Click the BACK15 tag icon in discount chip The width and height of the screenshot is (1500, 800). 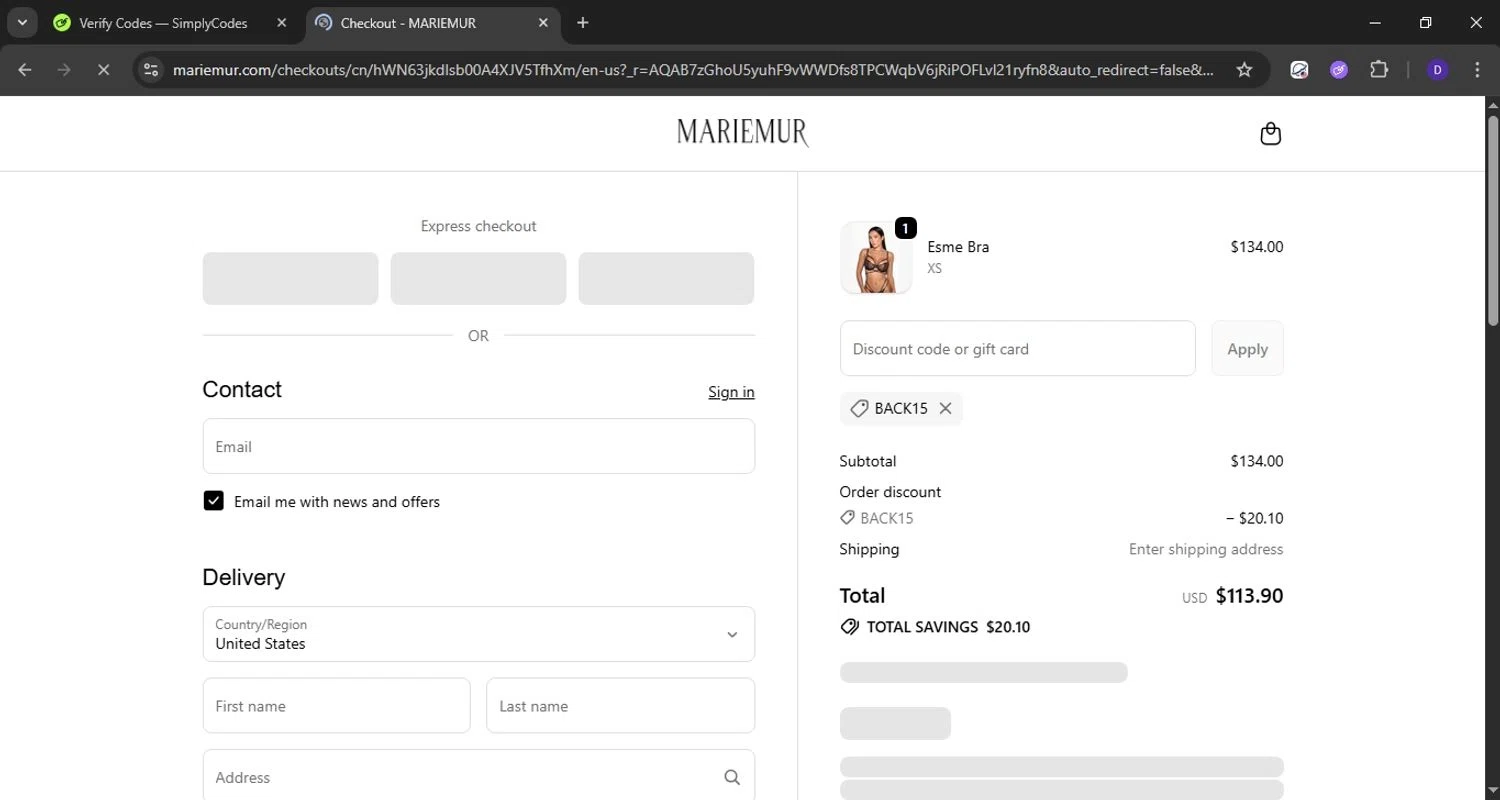pos(859,408)
